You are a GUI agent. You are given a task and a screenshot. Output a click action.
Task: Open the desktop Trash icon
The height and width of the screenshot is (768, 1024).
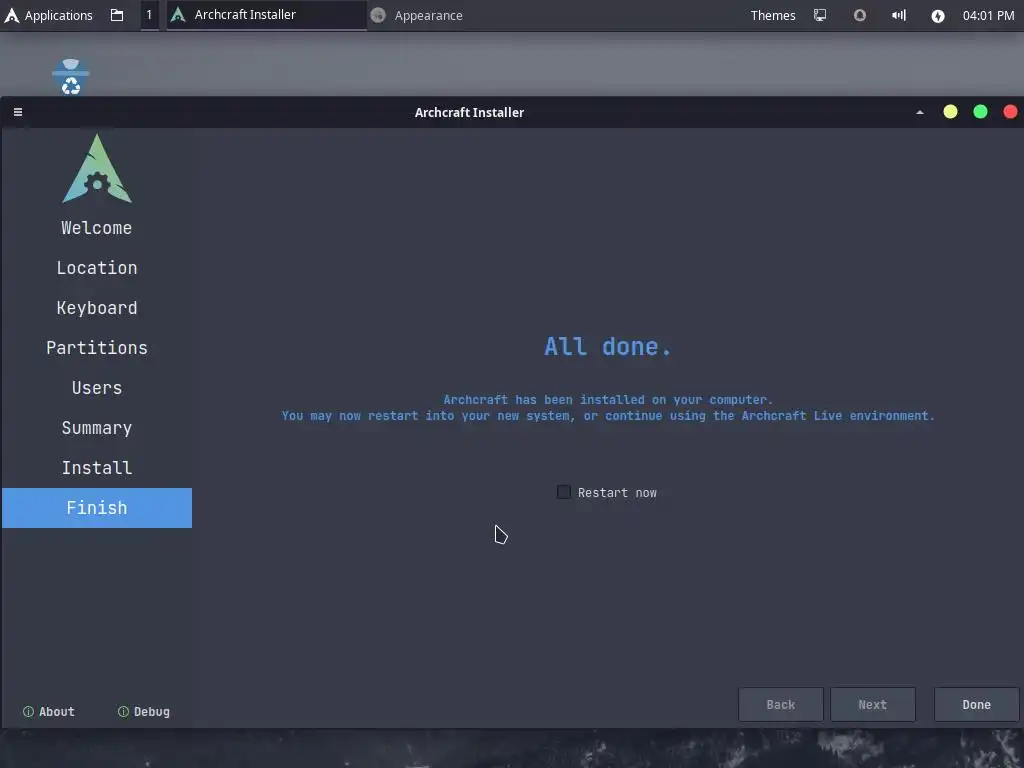pyautogui.click(x=71, y=76)
